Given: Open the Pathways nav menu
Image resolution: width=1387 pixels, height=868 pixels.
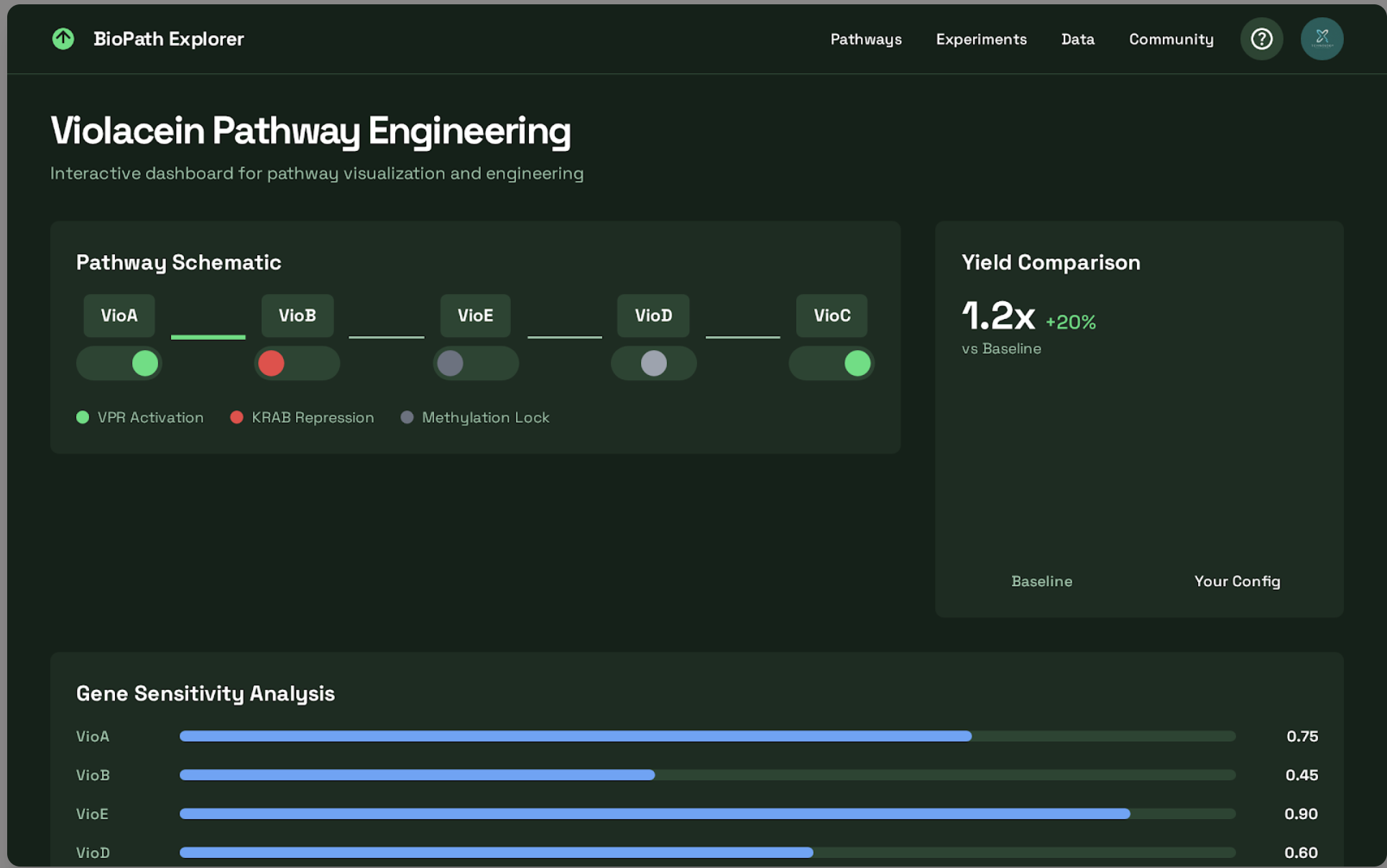Looking at the screenshot, I should click(x=866, y=40).
